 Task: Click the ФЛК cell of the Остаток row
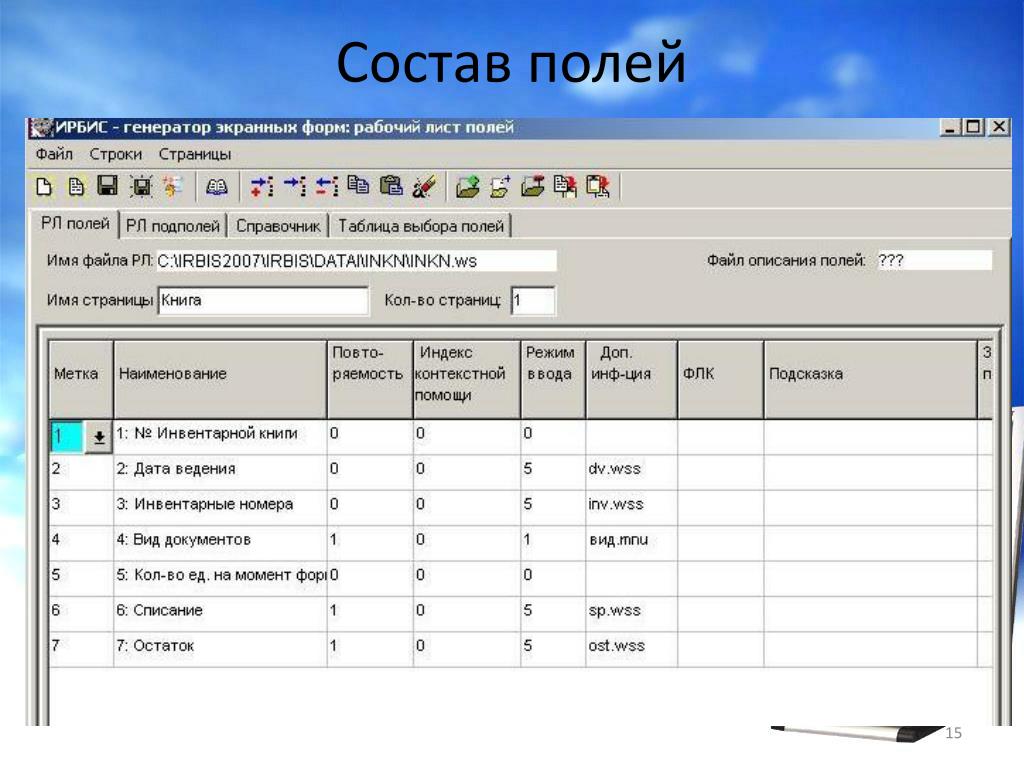click(720, 648)
